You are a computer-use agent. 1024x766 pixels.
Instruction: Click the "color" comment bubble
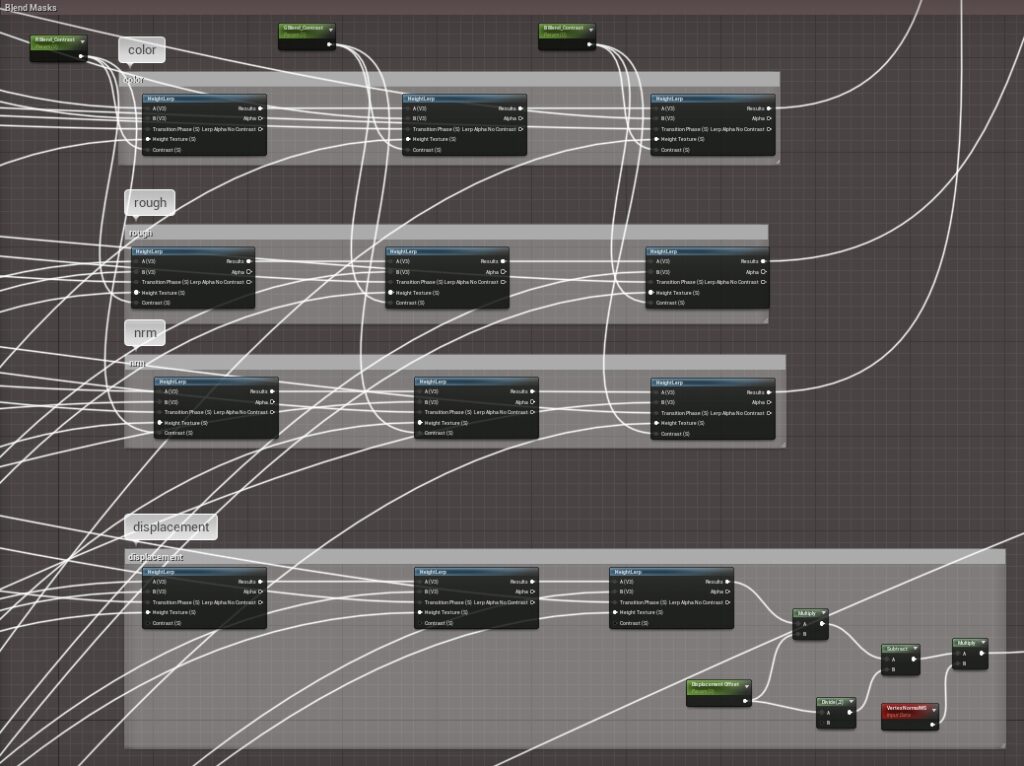tap(142, 50)
